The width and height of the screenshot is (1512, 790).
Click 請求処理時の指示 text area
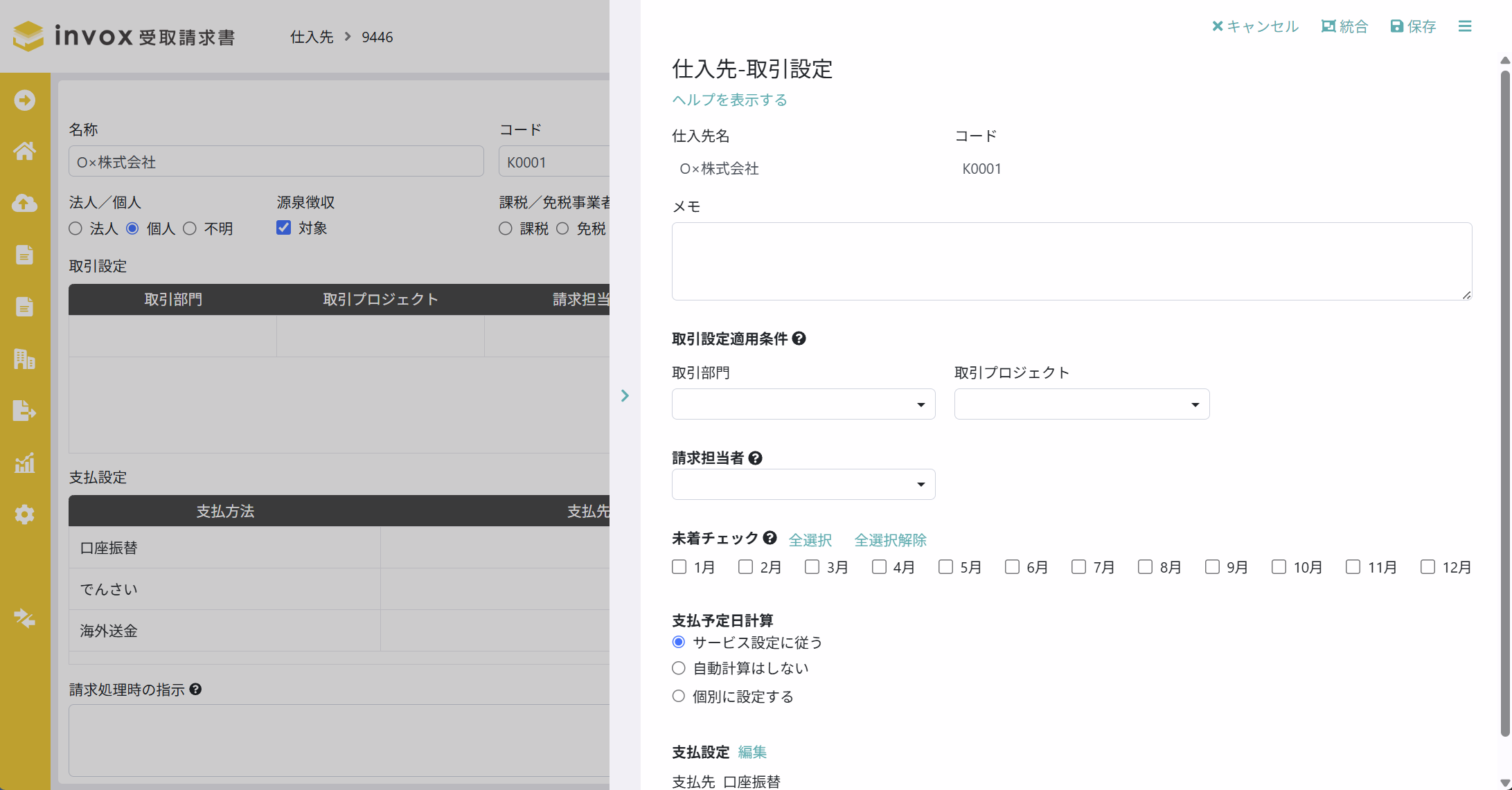pyautogui.click(x=339, y=740)
